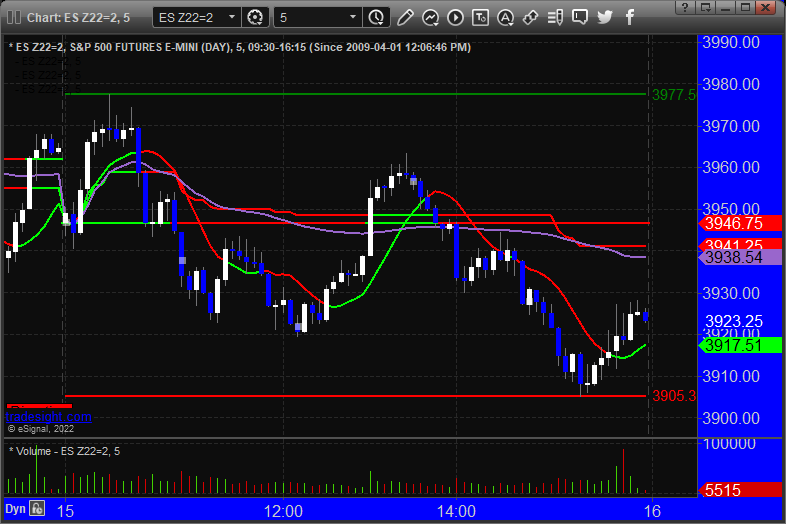
Task: Click the 3941.25 red price label
Action: pos(740,245)
